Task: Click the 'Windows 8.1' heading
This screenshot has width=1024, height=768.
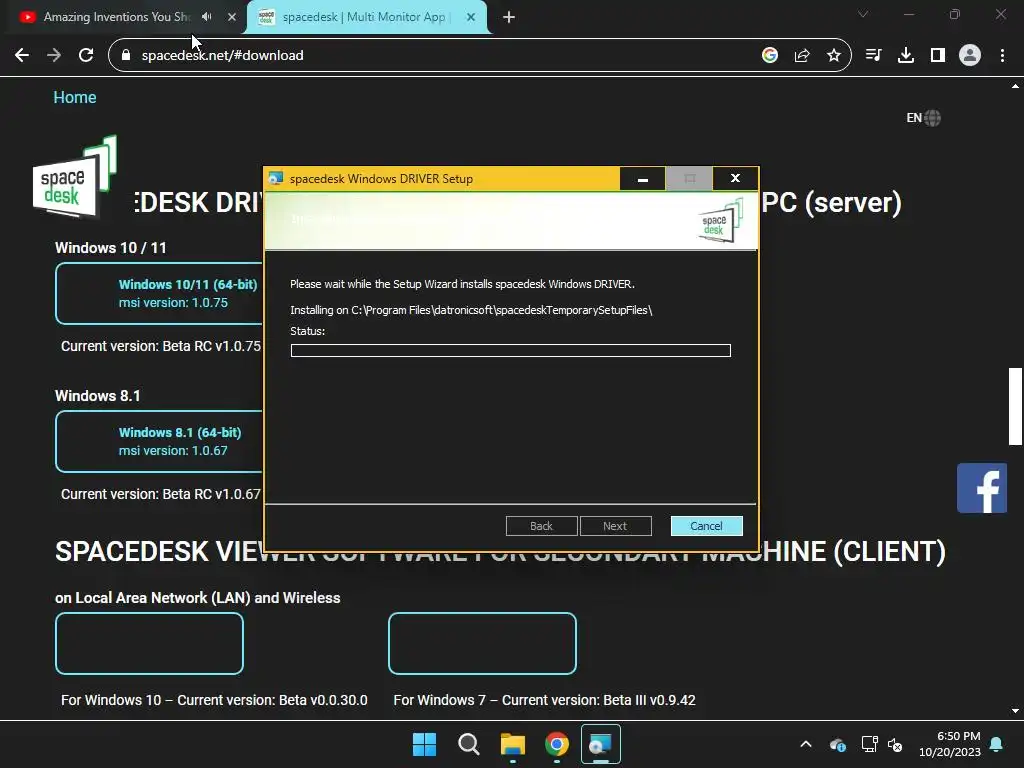Action: pos(97,396)
